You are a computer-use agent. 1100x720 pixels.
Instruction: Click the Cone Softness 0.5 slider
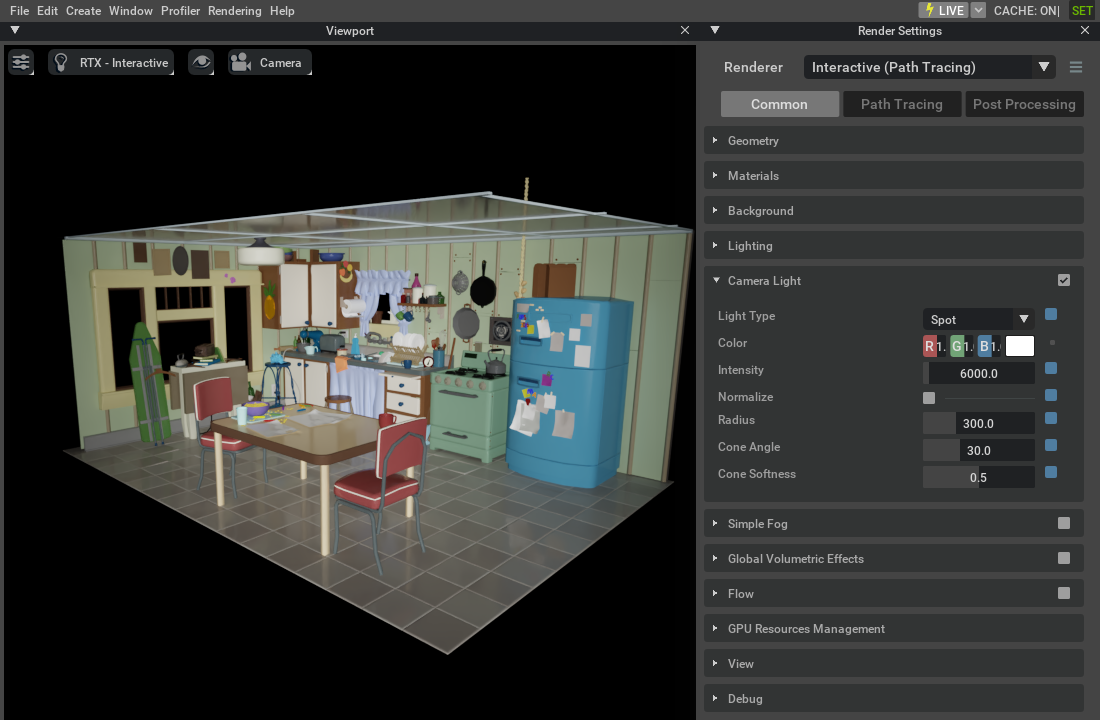[x=978, y=477]
